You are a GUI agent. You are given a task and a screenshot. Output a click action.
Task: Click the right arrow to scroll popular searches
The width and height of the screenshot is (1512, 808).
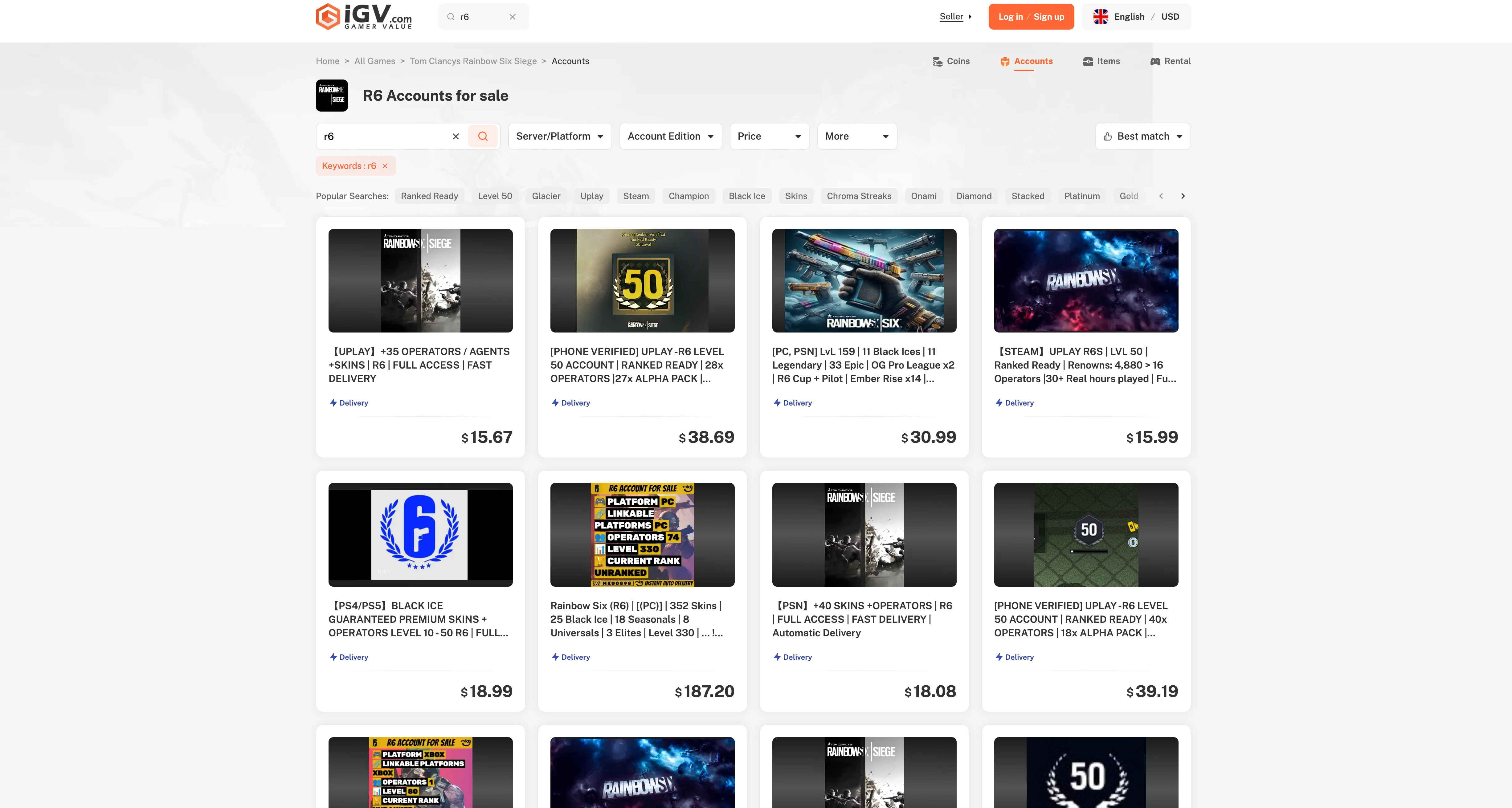point(1183,196)
